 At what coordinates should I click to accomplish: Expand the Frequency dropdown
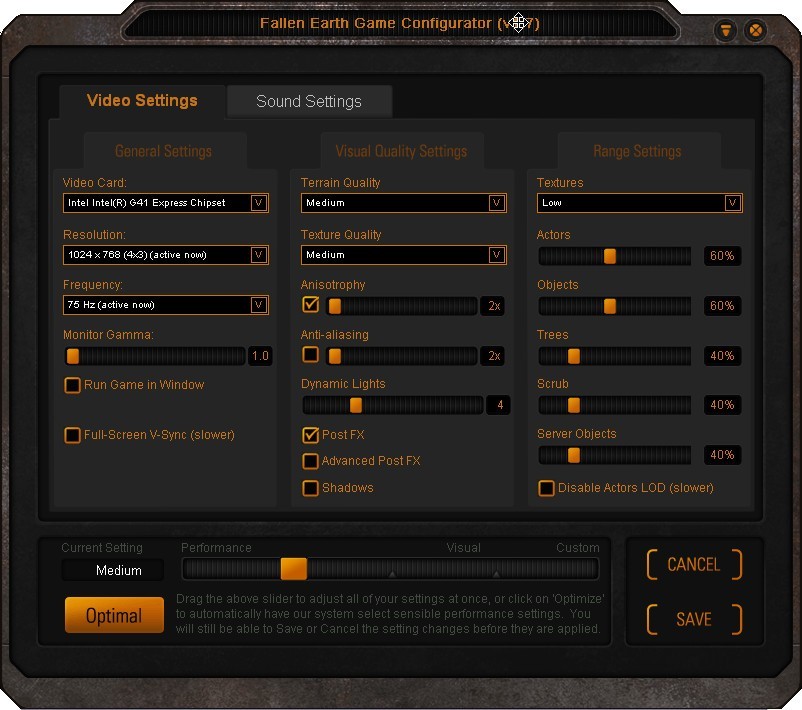coord(166,305)
